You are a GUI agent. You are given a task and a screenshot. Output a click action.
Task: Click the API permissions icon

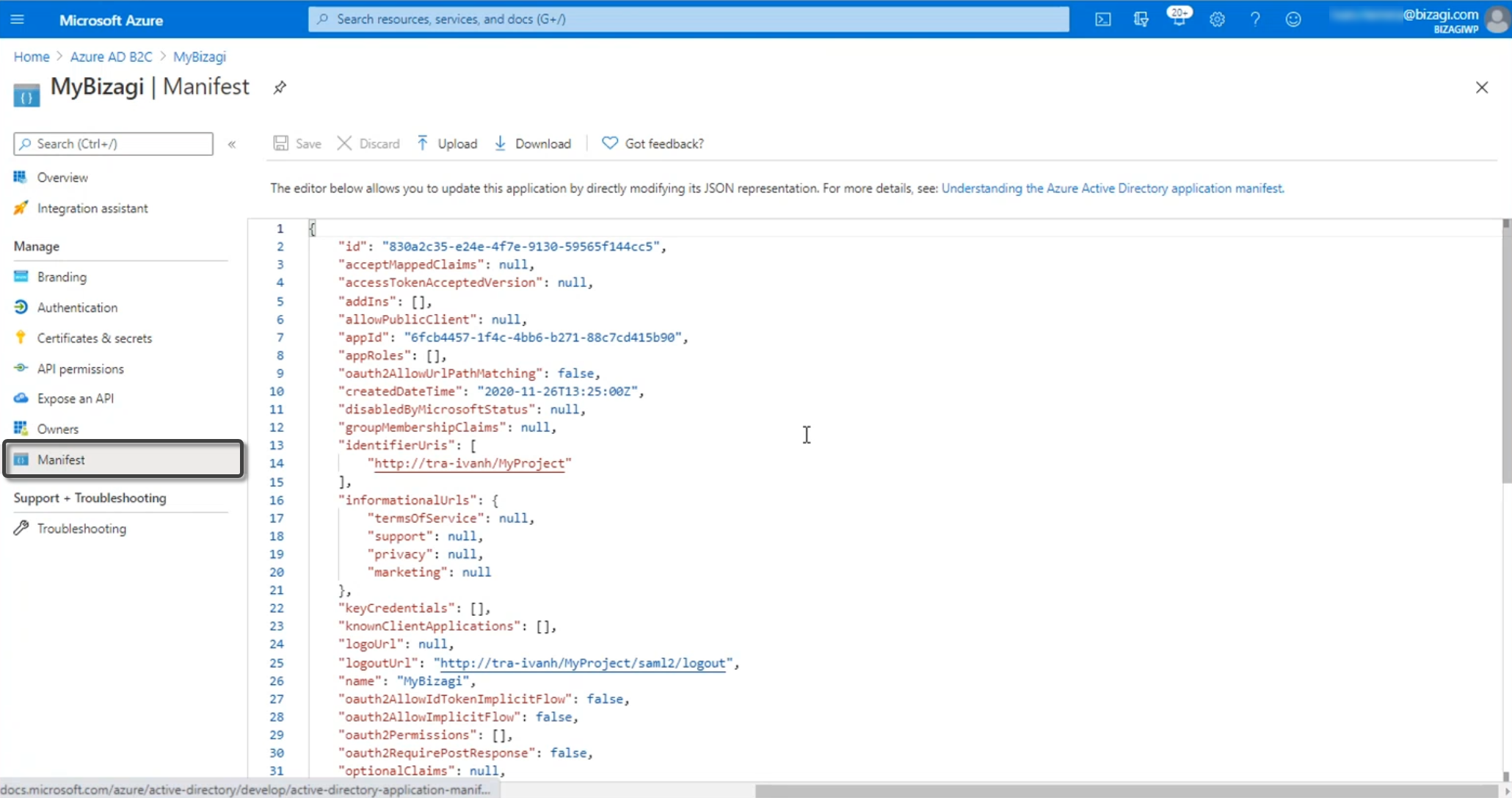21,368
